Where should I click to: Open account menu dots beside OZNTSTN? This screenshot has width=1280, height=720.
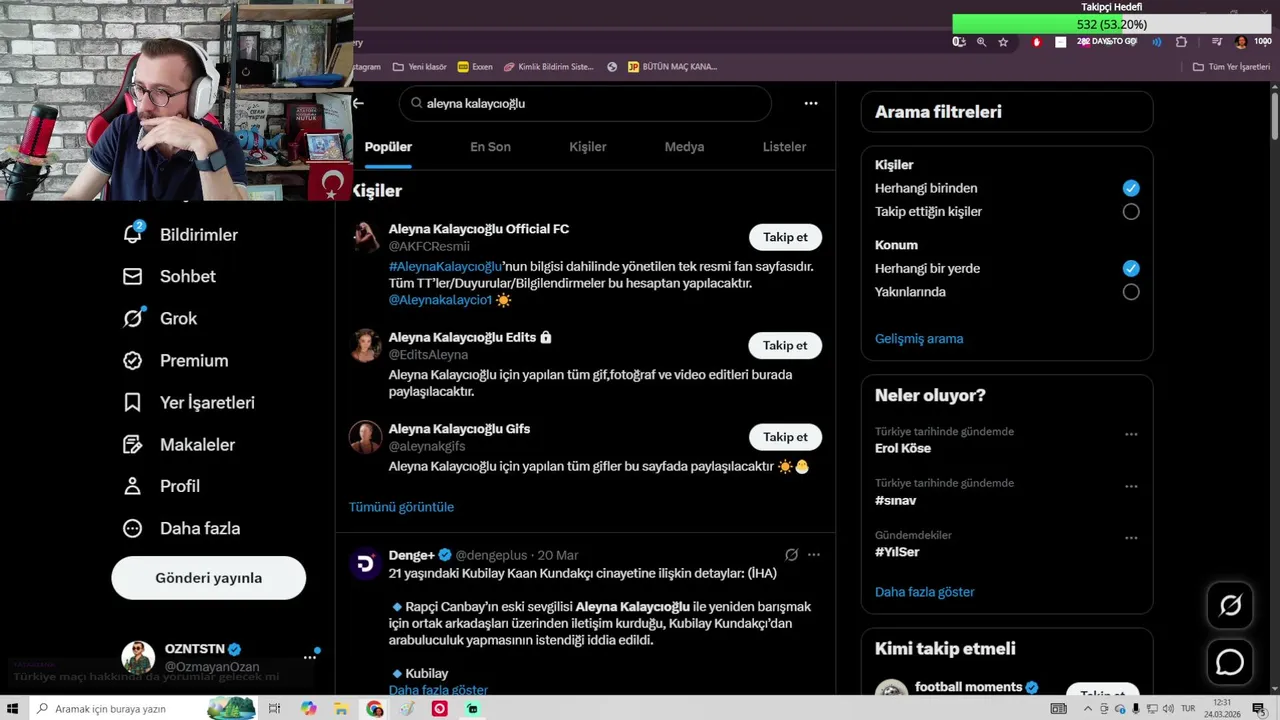click(310, 657)
